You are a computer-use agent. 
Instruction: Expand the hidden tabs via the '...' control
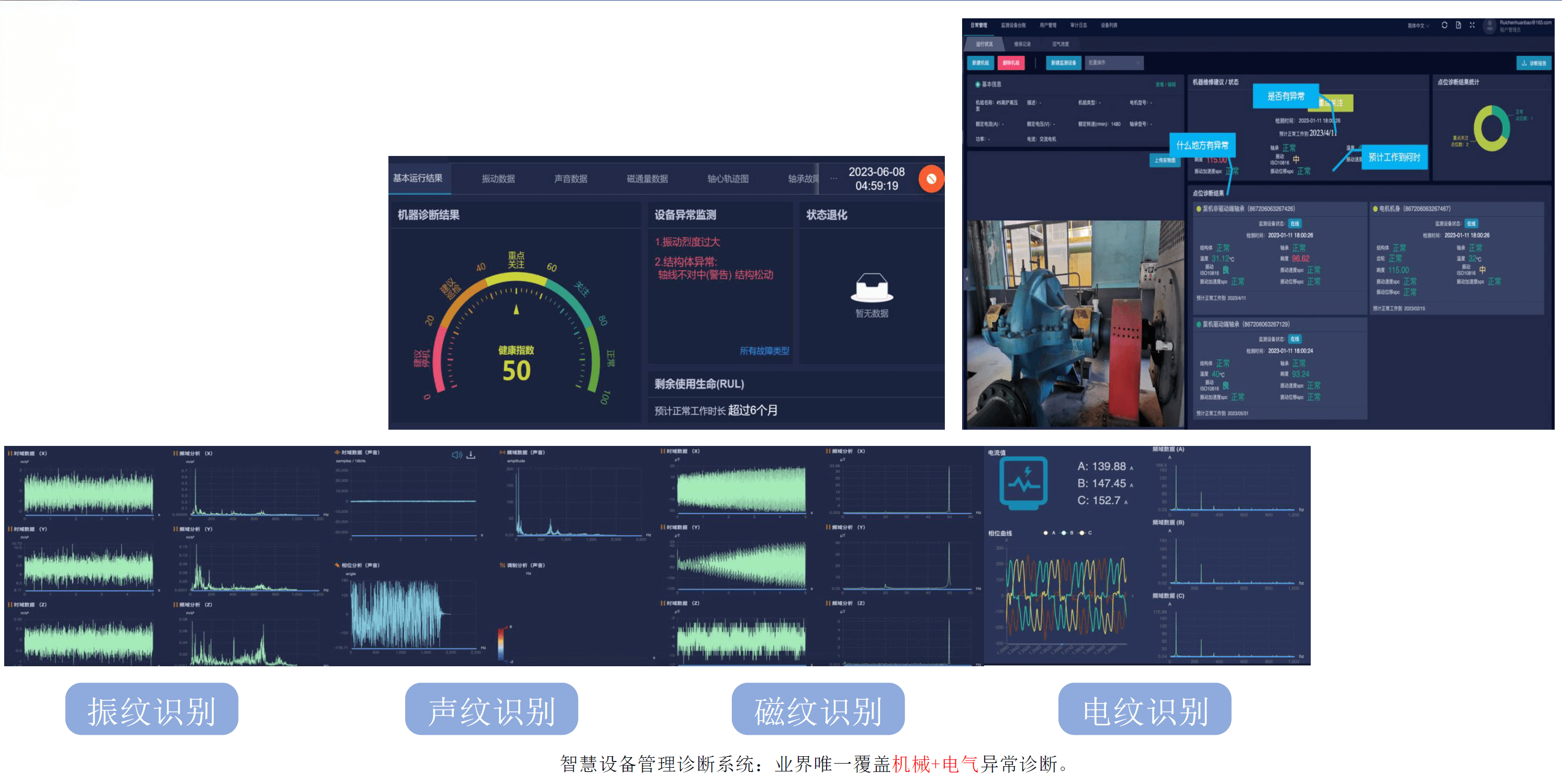click(834, 177)
